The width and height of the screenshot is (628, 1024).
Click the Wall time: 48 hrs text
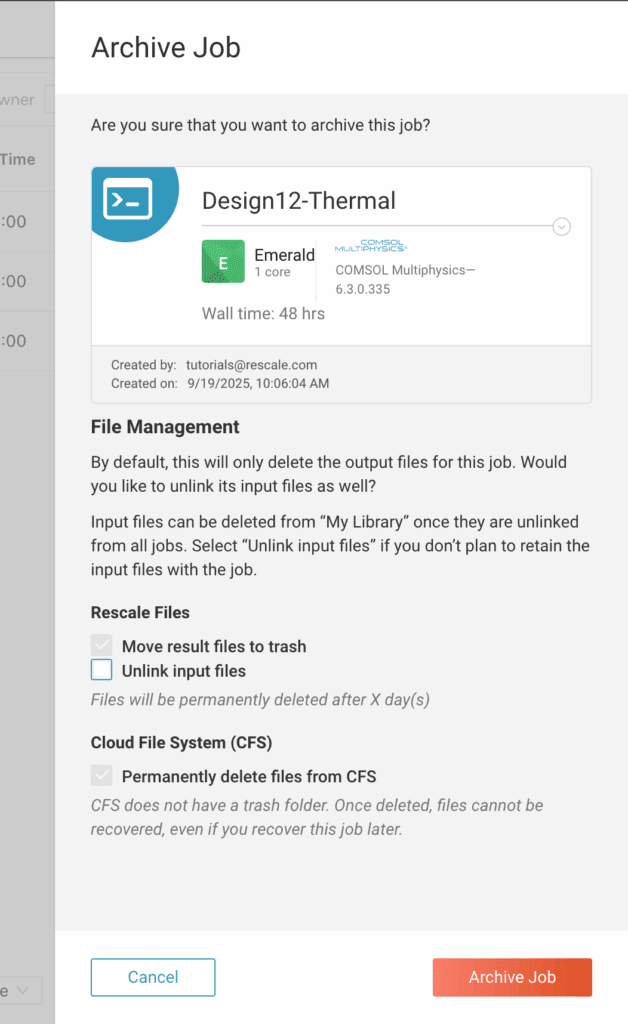click(x=263, y=313)
